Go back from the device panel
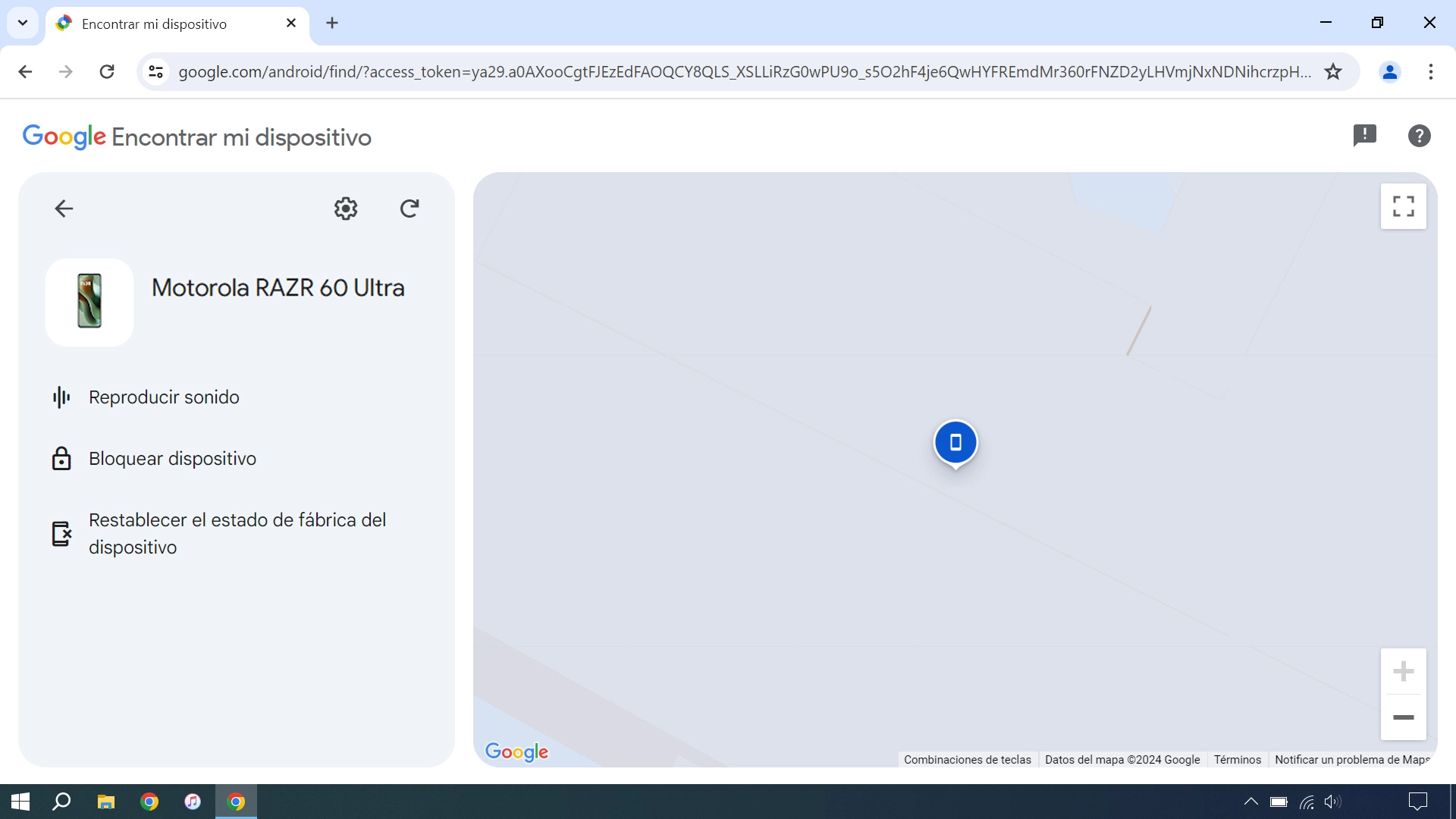 [64, 209]
